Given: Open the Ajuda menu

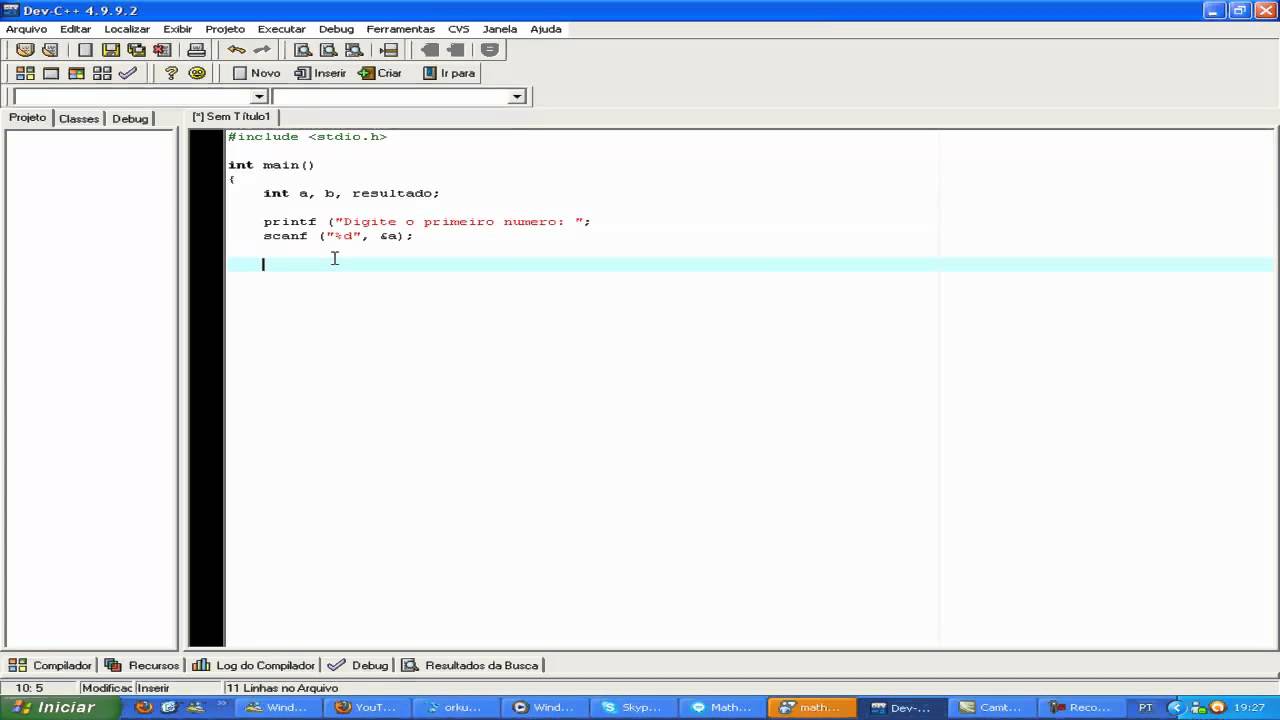Looking at the screenshot, I should click(x=546, y=29).
